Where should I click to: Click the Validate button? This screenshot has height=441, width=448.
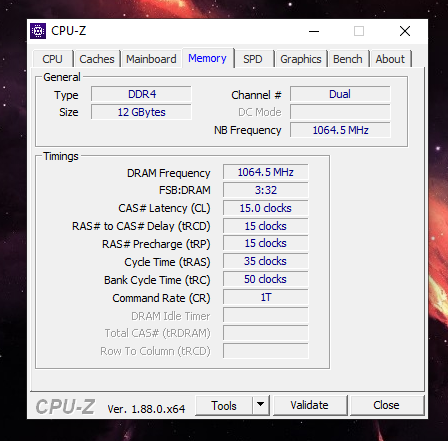[310, 405]
